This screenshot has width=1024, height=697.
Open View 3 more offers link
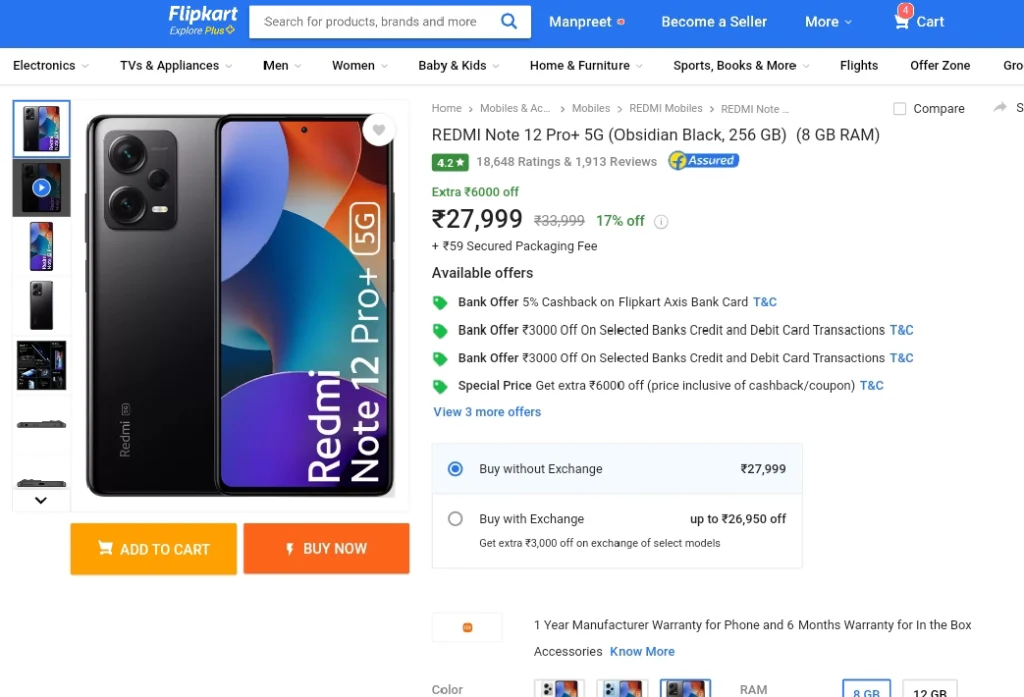pos(487,412)
